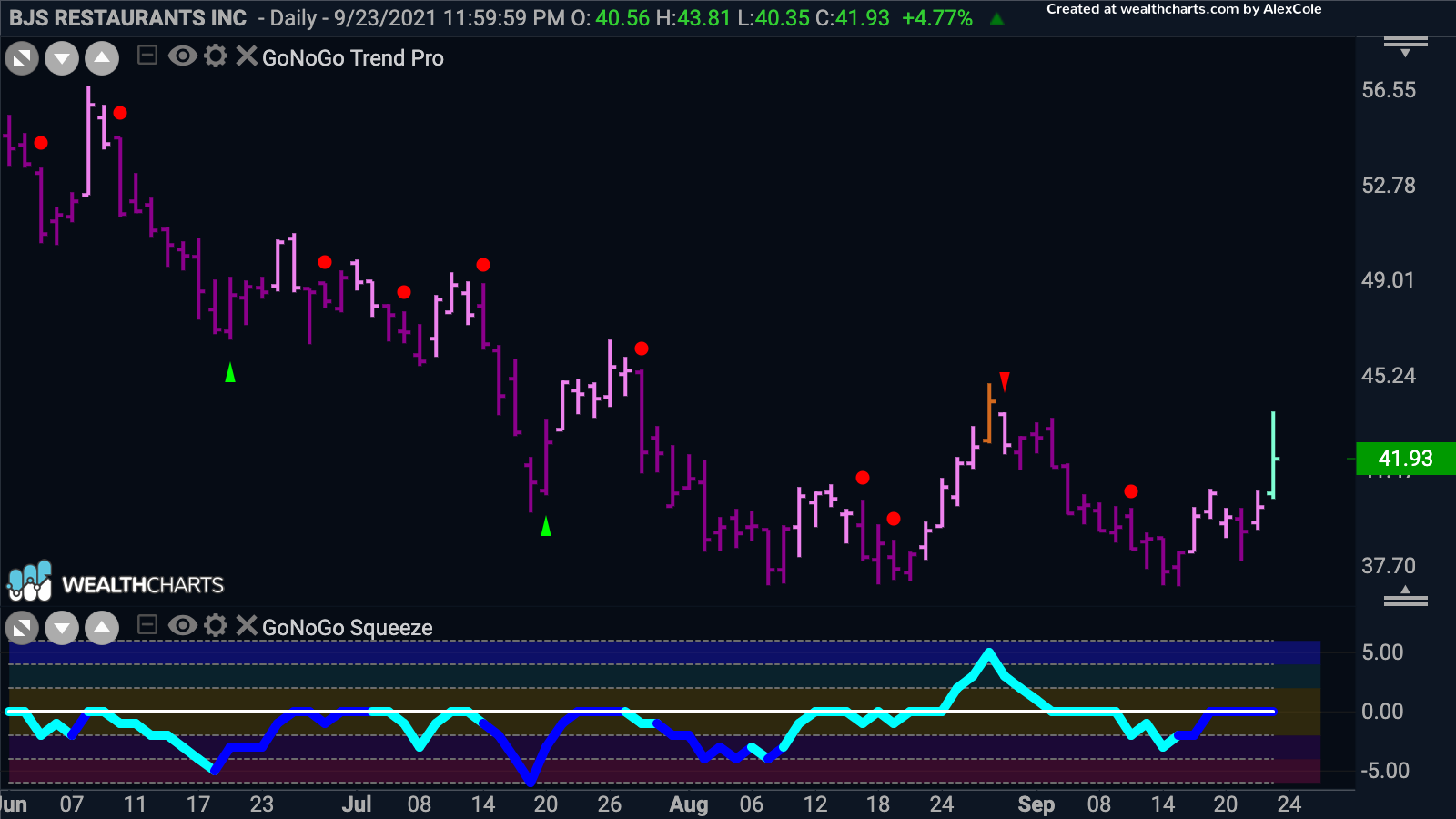Click the 37.70 price axis label
Image resolution: width=1456 pixels, height=819 pixels.
tap(1389, 566)
